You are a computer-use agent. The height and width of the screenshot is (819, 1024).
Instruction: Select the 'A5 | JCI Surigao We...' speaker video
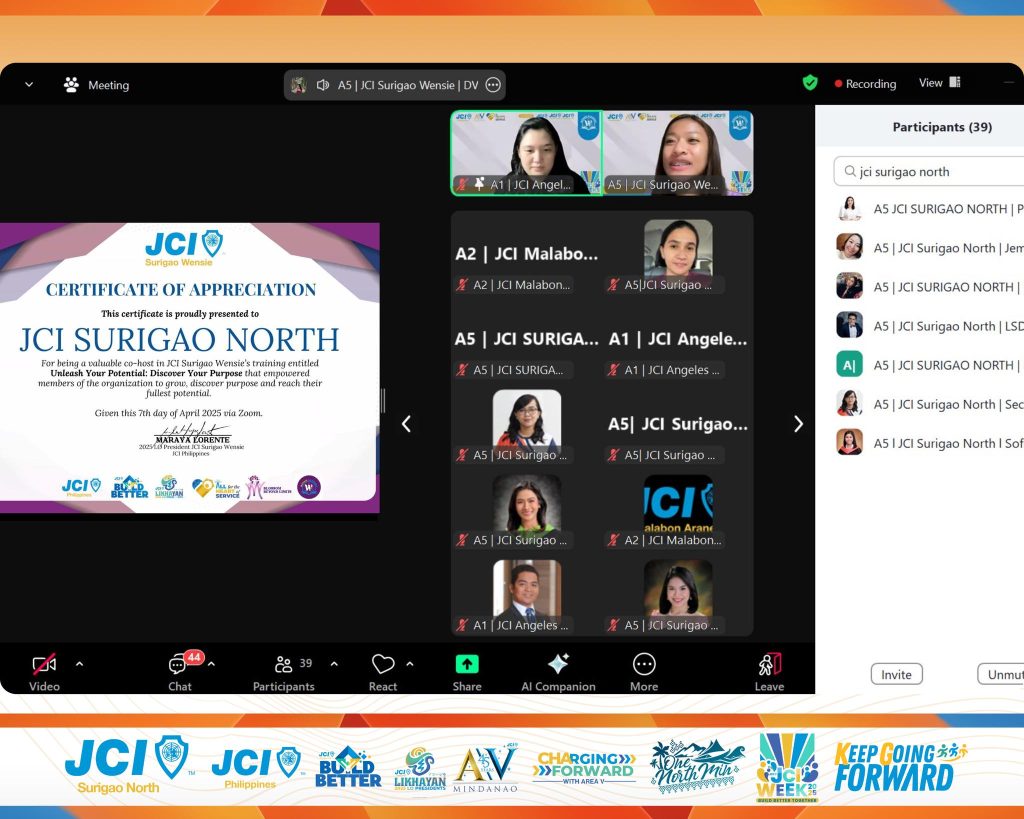pos(678,153)
